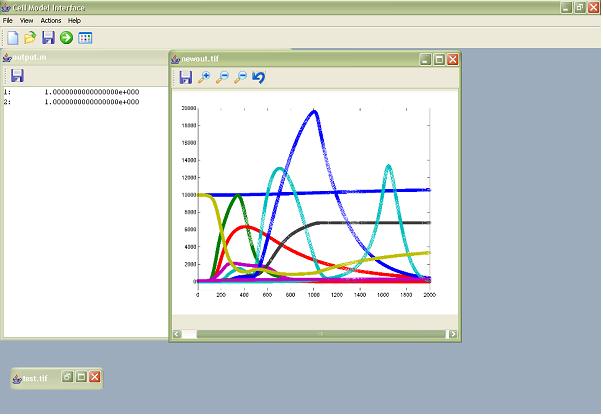Open the Help menu
Screen dimensions: 603x416
74,20
